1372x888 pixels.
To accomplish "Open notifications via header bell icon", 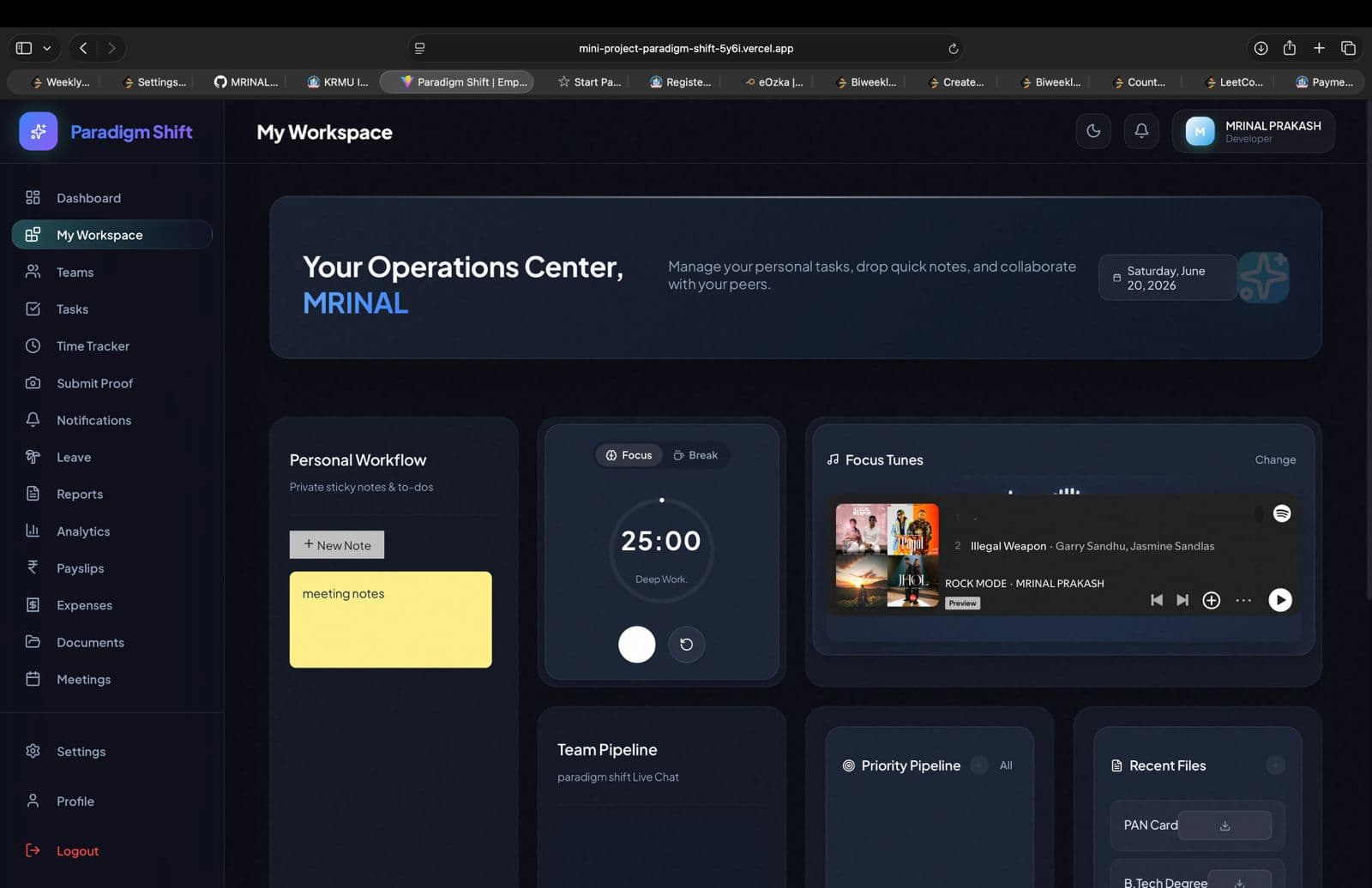I will click(1141, 131).
